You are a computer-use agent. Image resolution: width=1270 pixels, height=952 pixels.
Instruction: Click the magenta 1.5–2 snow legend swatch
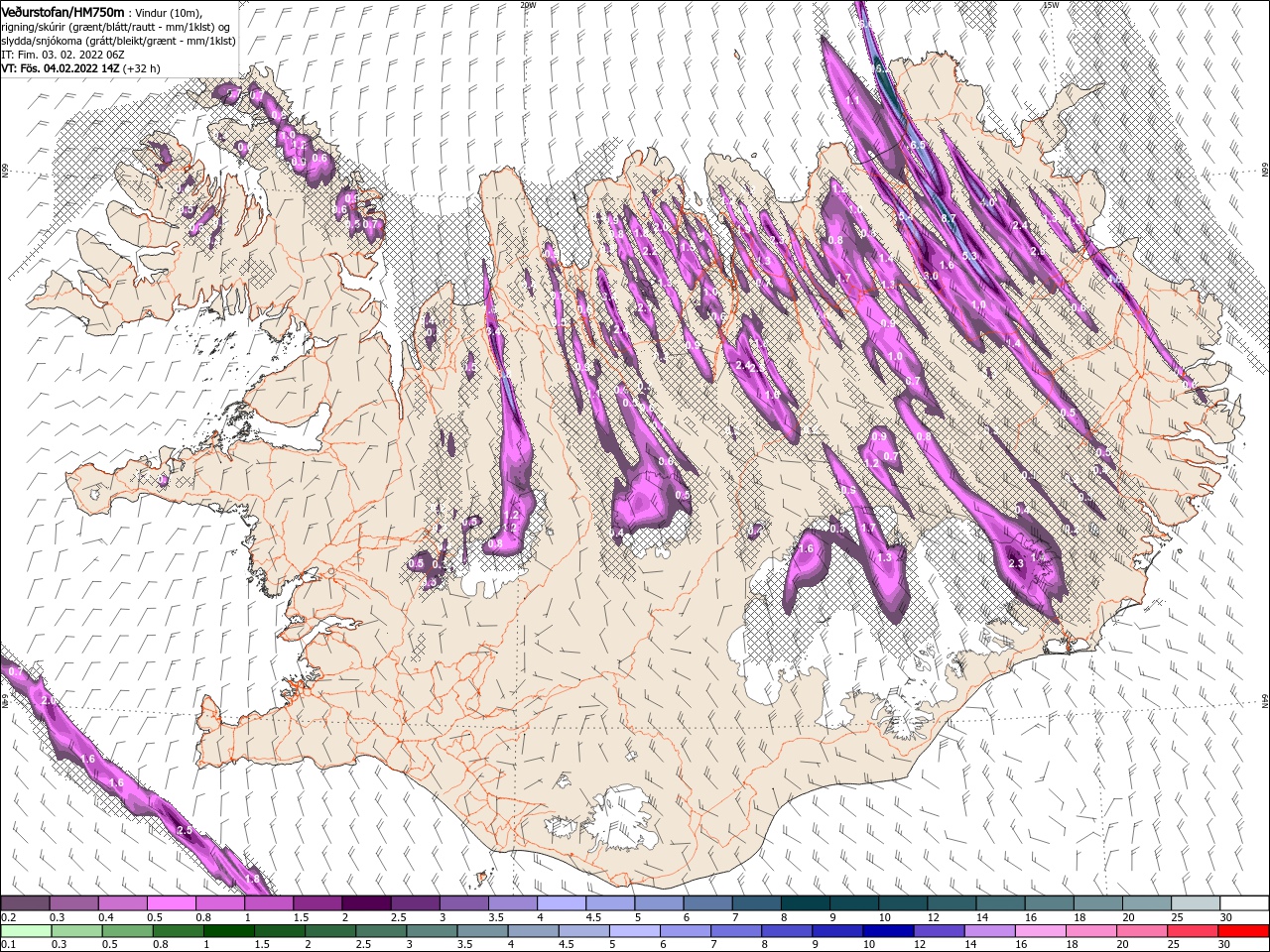[317, 903]
